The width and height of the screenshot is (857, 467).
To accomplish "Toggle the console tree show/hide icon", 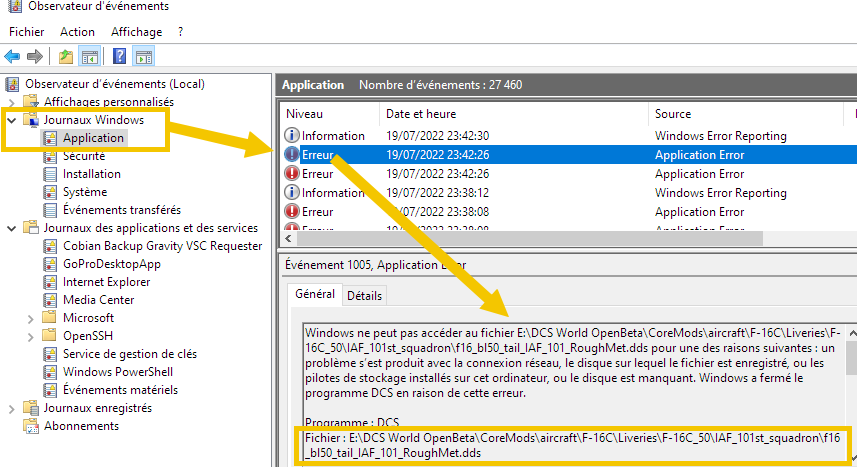I will click(x=90, y=56).
